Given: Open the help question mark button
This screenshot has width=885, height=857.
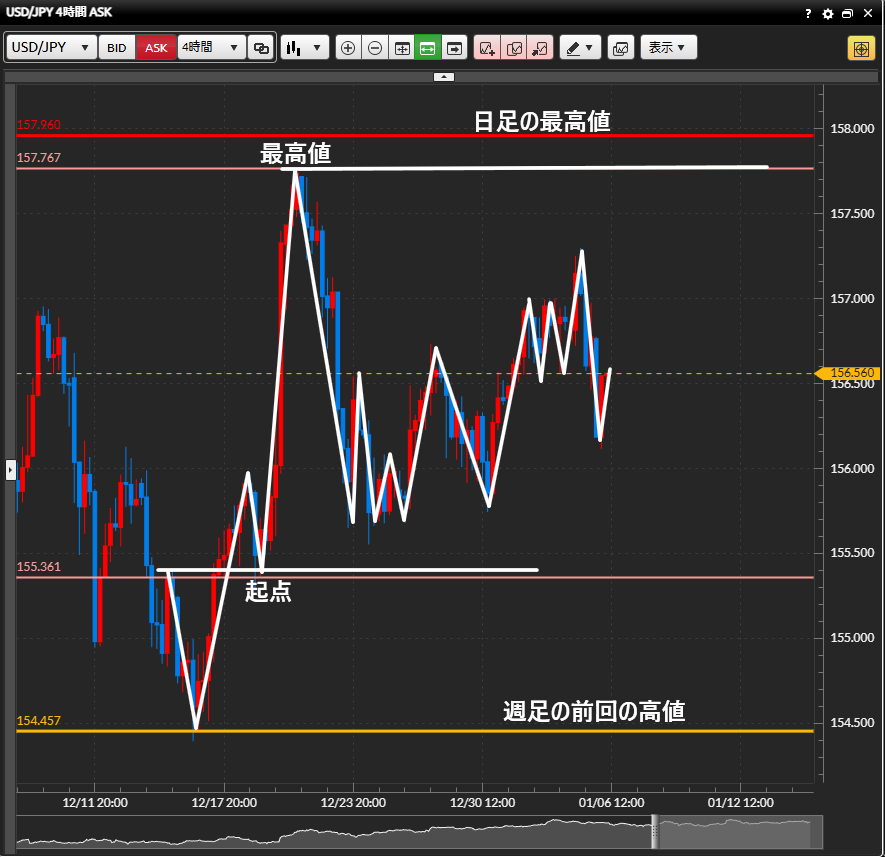Looking at the screenshot, I should click(808, 14).
